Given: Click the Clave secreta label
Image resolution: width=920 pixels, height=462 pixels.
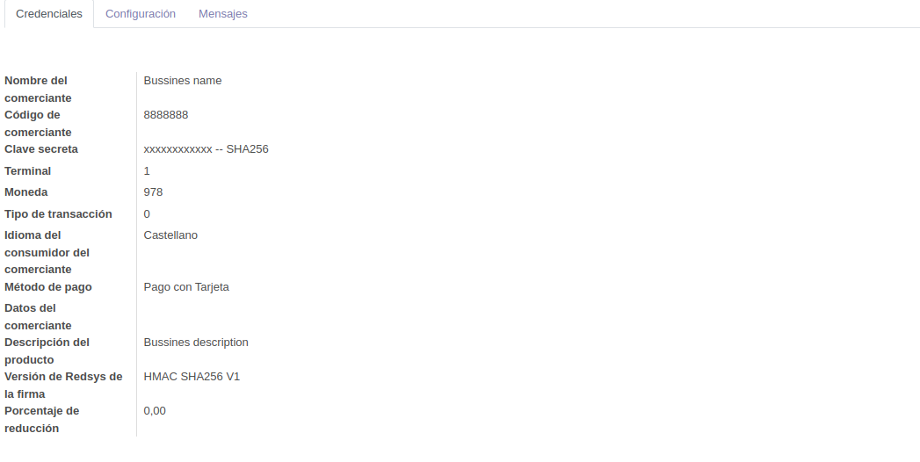Looking at the screenshot, I should (x=41, y=149).
